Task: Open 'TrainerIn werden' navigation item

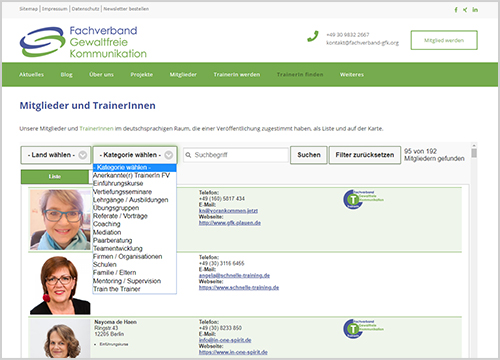Action: tap(237, 74)
